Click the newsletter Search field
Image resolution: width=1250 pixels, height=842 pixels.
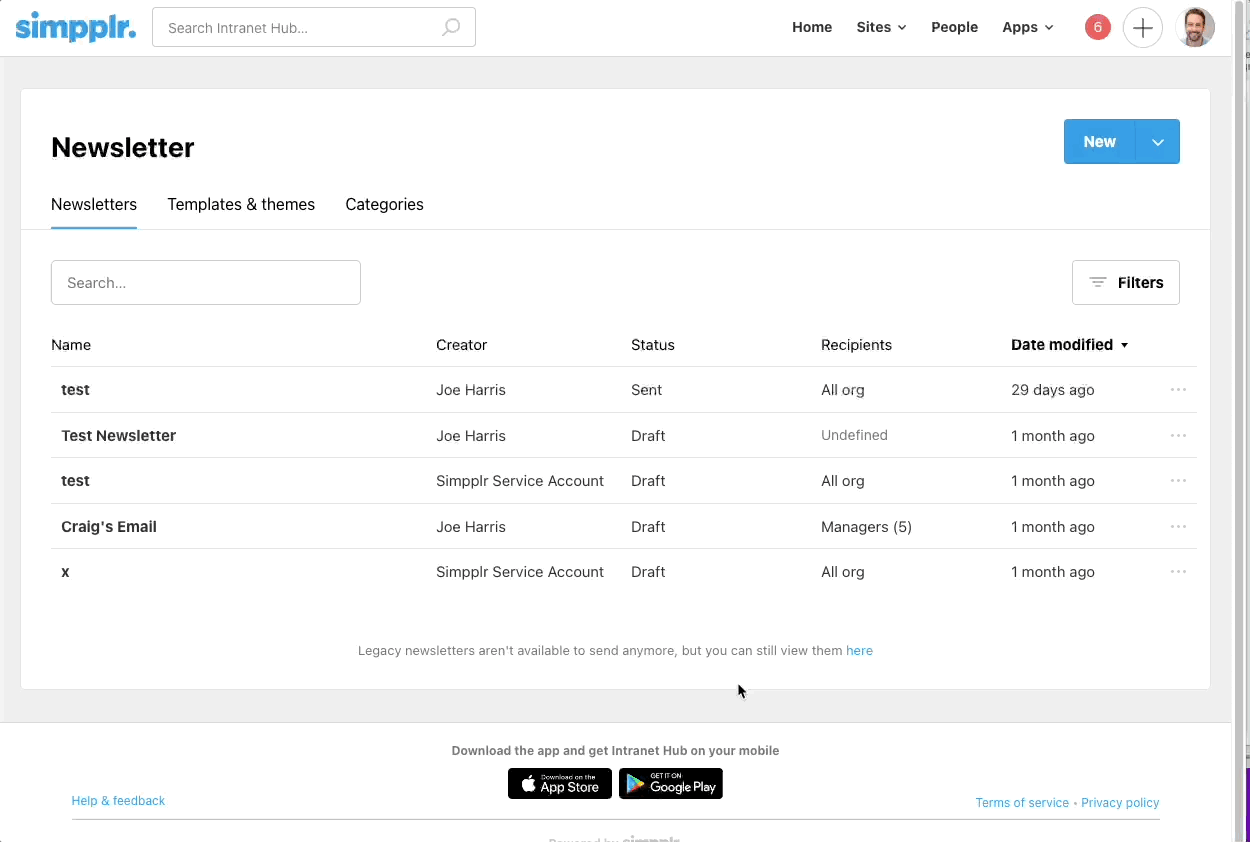206,283
